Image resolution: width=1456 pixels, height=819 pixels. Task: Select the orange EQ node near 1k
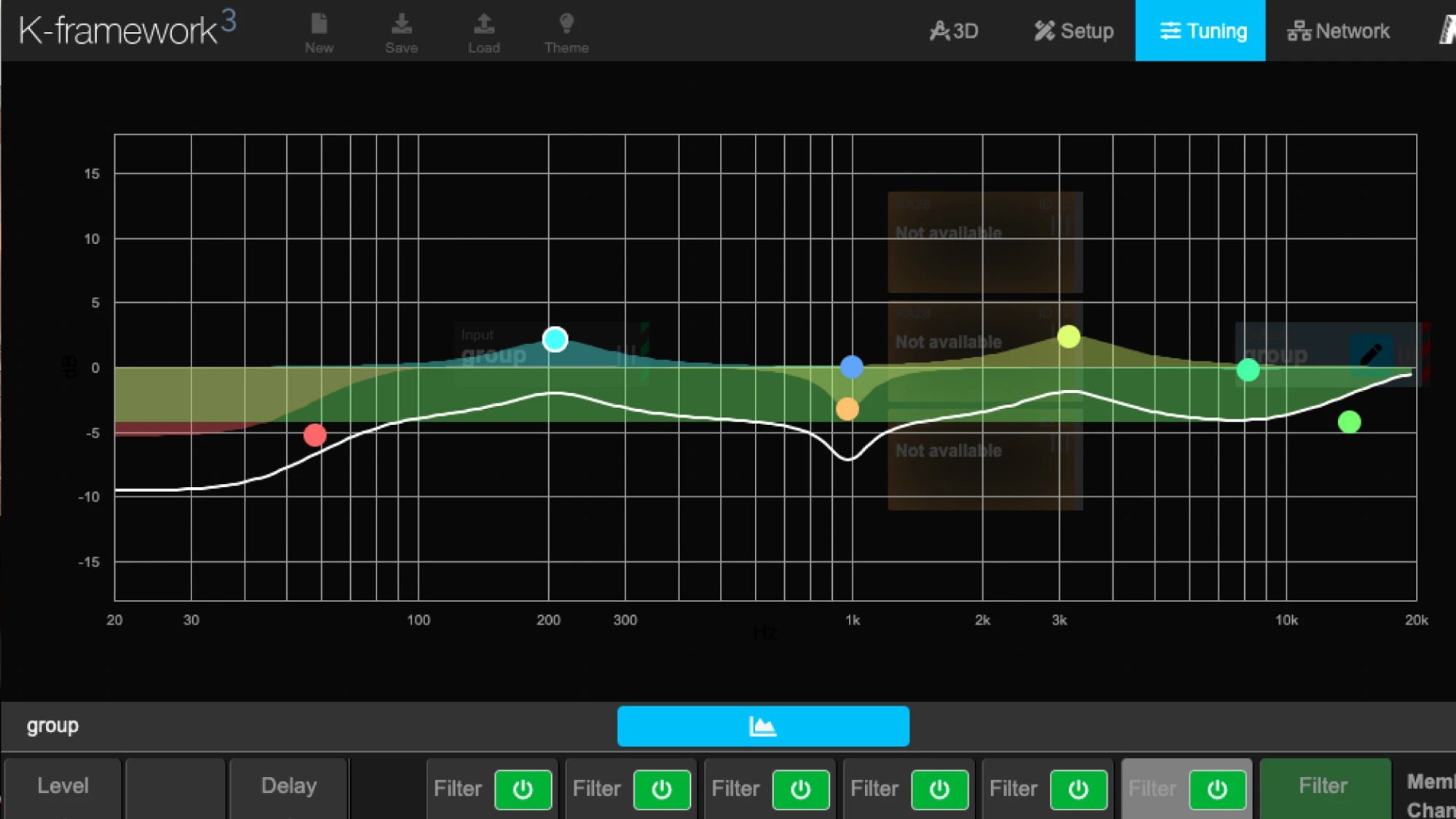[847, 409]
